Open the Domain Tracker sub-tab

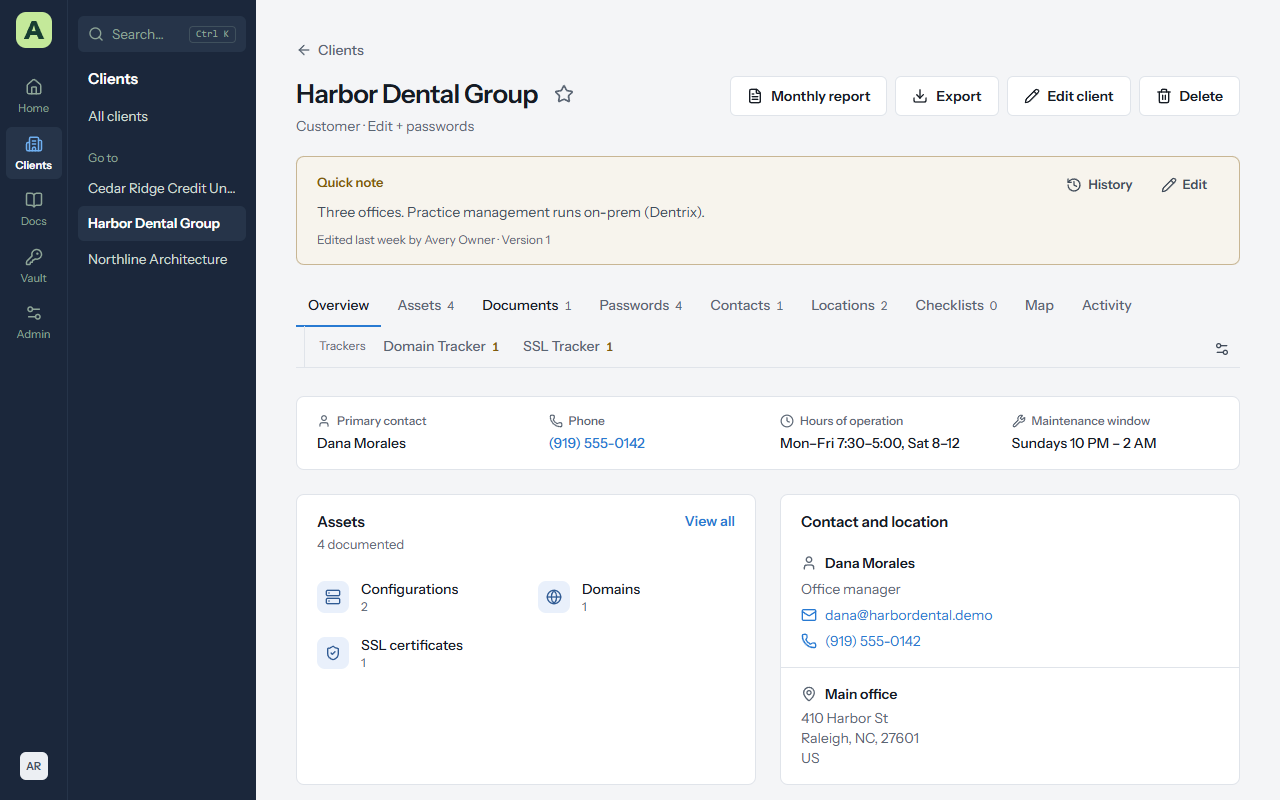pos(441,346)
